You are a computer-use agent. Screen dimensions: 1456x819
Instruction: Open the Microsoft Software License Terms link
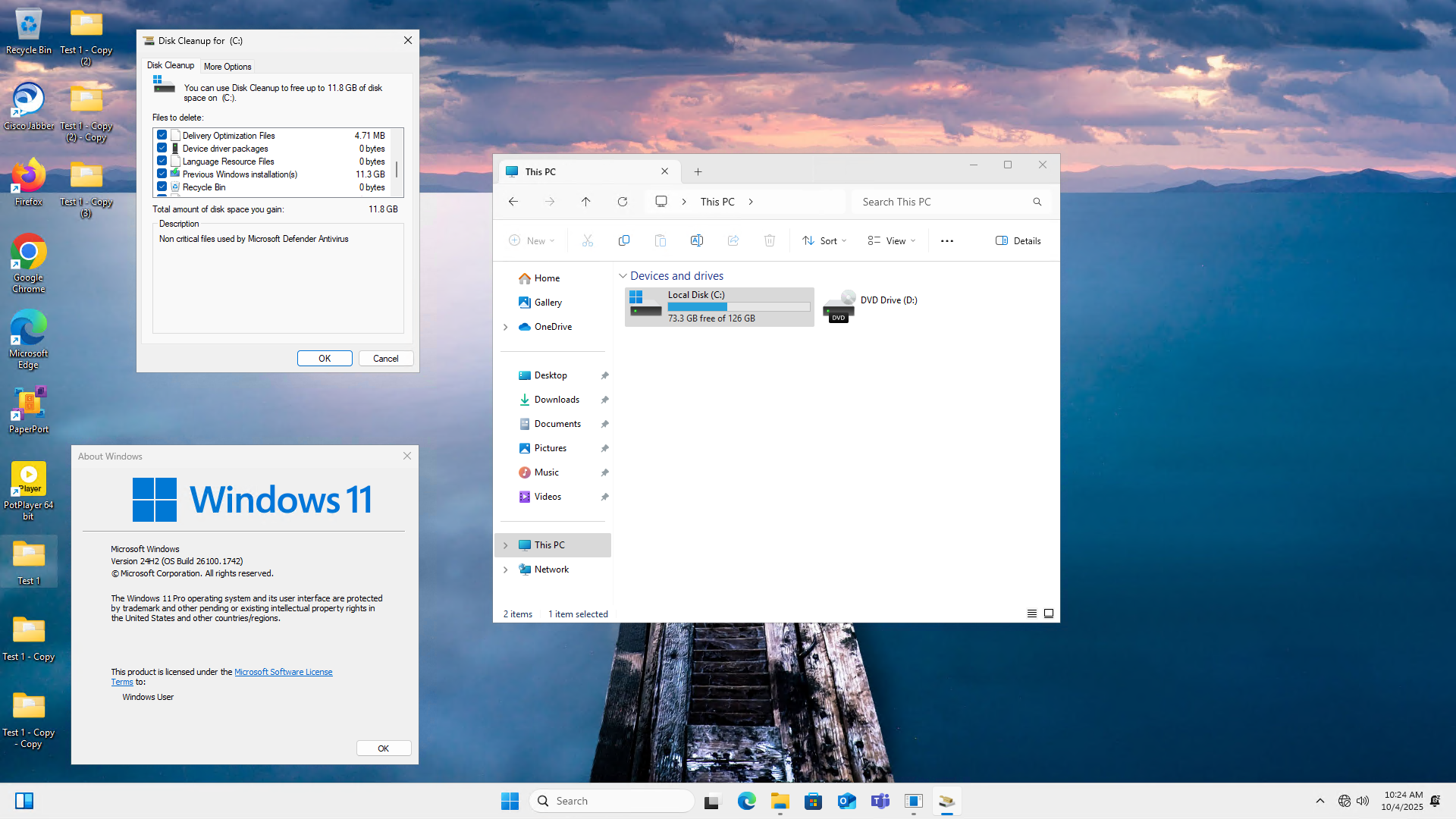283,672
